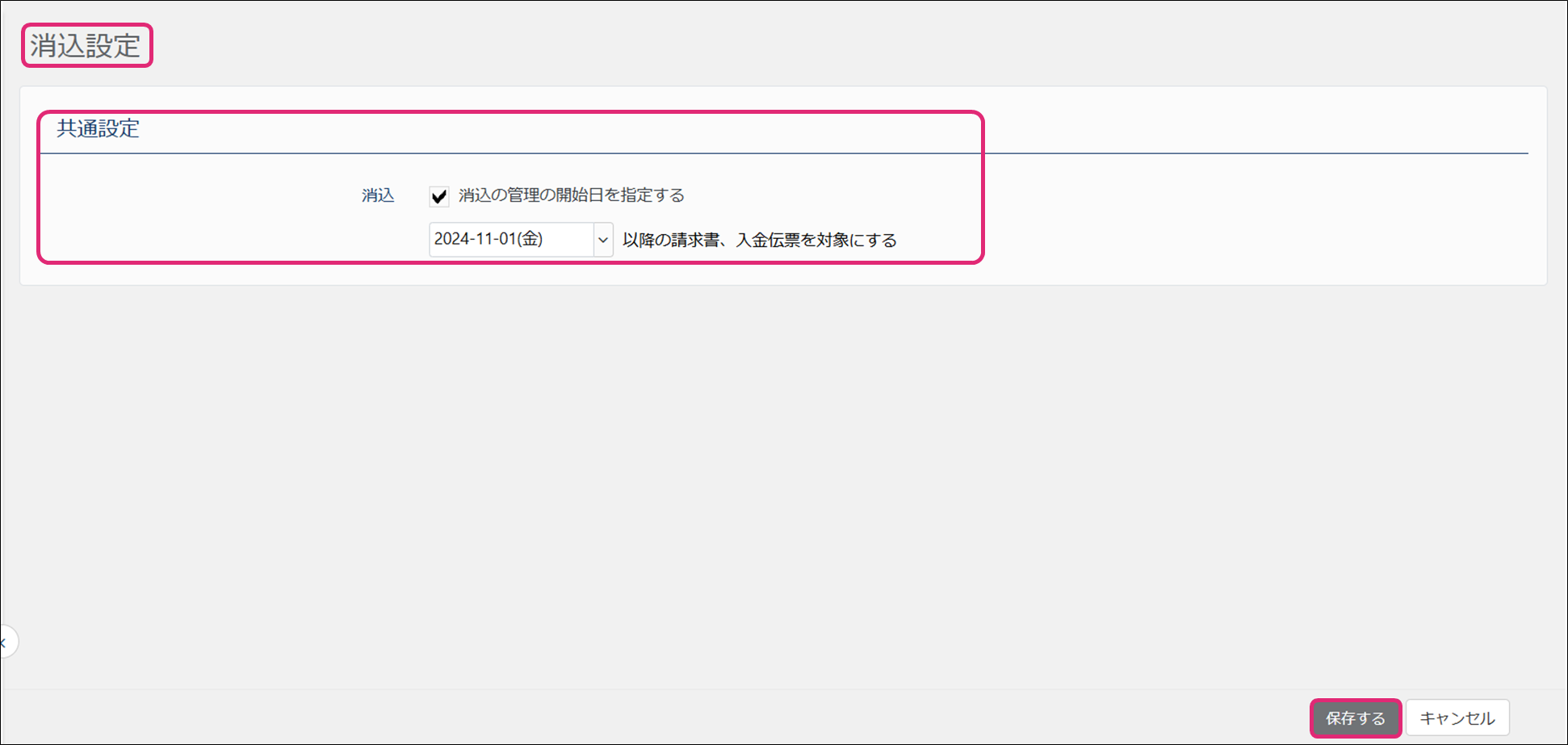Click the text 以降の請求書、入金伝票を対象にする
This screenshot has width=1568, height=745.
tap(759, 241)
